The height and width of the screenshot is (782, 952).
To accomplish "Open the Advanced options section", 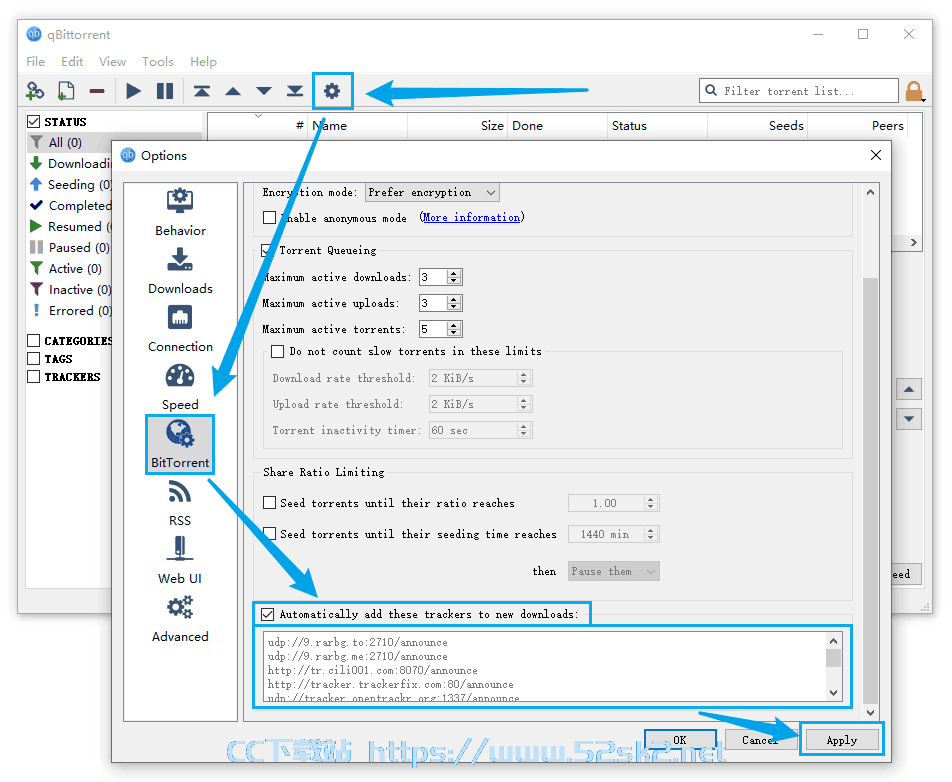I will click(x=180, y=618).
